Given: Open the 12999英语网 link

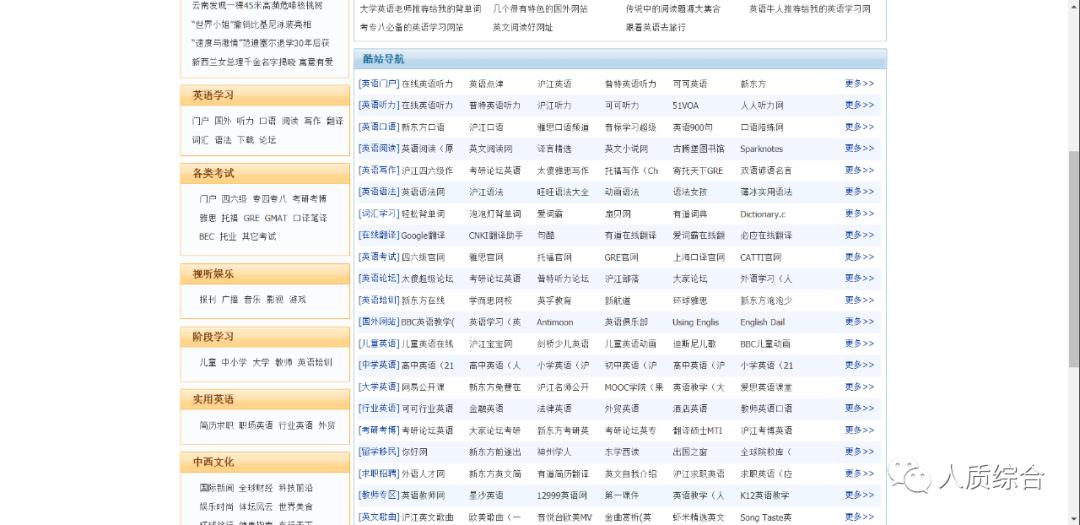Looking at the screenshot, I should point(562,495).
